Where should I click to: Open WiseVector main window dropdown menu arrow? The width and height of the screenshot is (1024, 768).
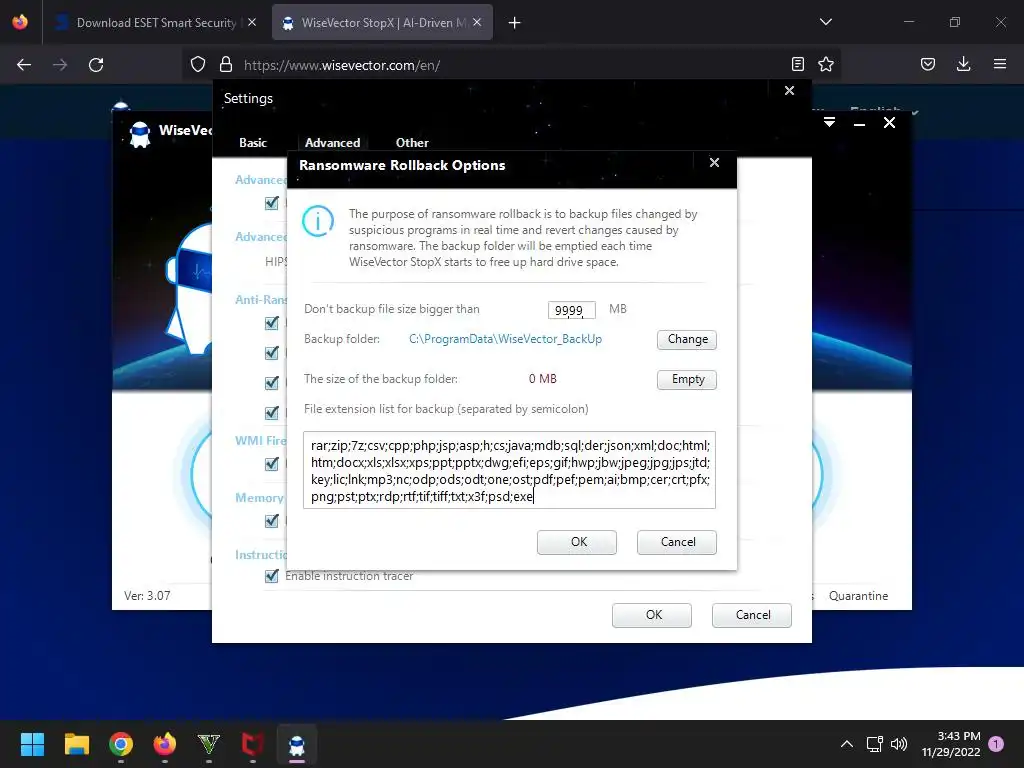829,123
